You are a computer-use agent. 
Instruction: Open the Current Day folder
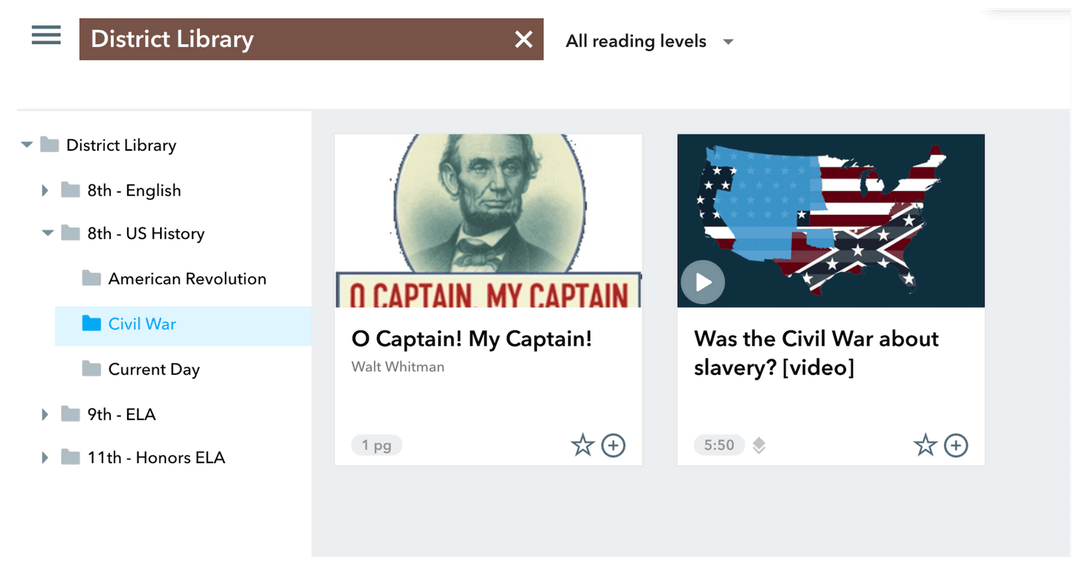154,369
